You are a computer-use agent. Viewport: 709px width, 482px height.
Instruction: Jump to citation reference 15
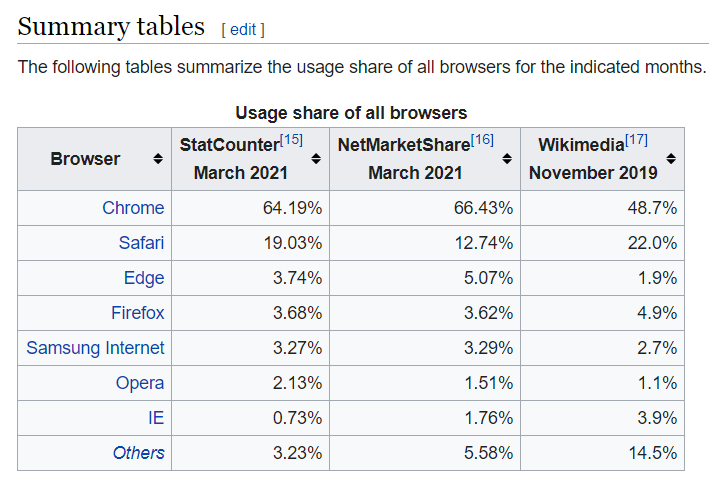(x=292, y=139)
